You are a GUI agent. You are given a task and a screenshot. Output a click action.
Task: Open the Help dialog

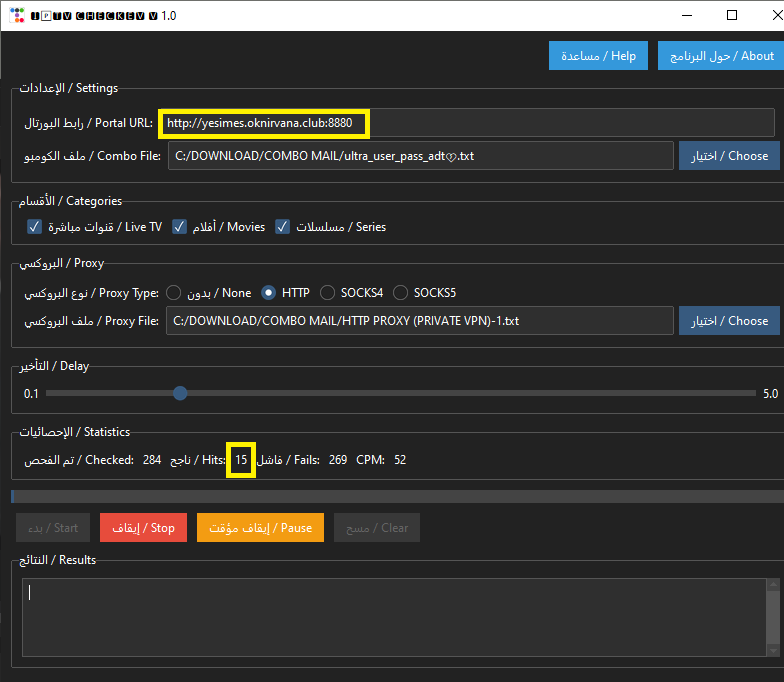598,56
